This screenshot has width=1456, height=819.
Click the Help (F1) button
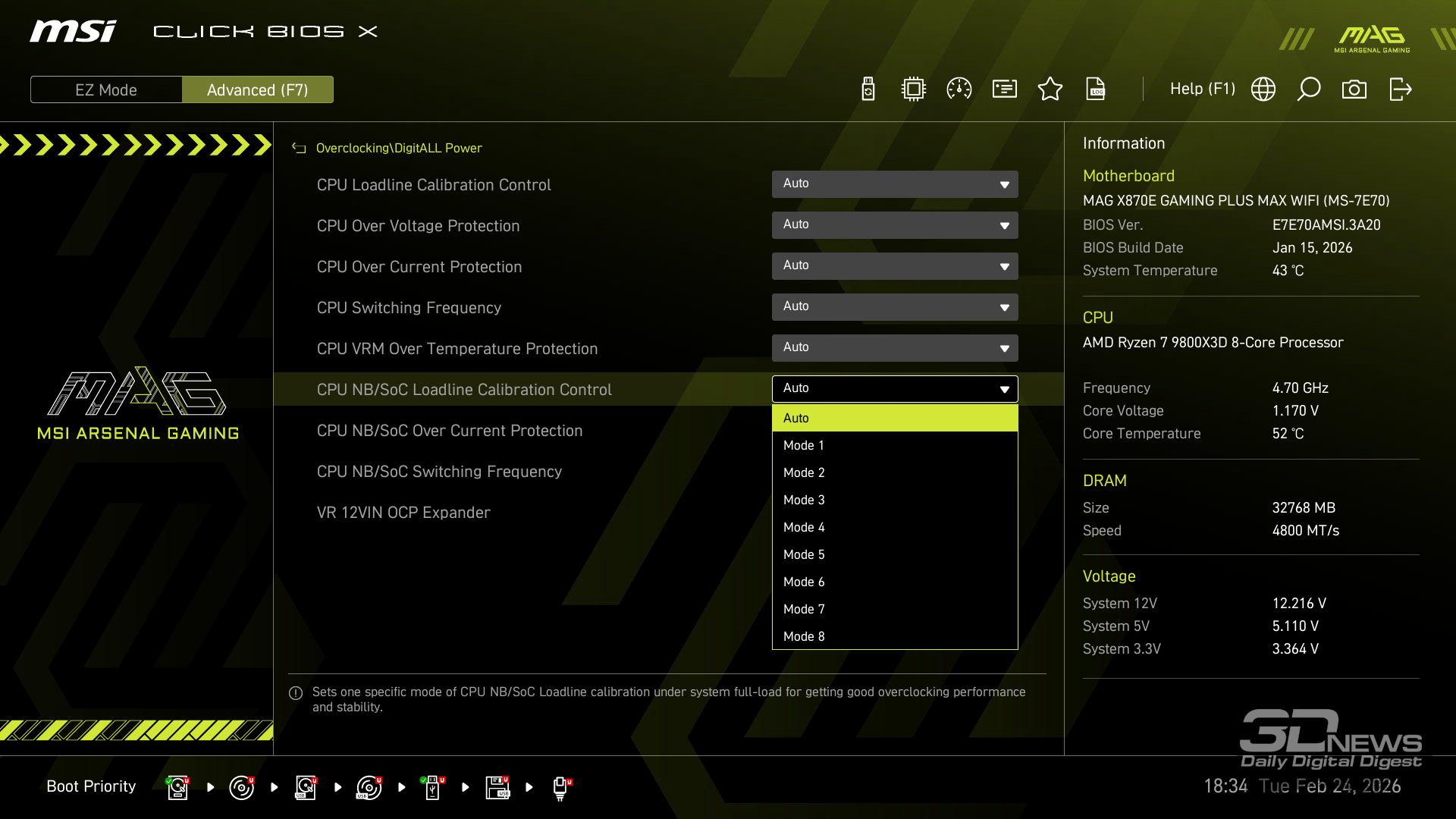1202,89
